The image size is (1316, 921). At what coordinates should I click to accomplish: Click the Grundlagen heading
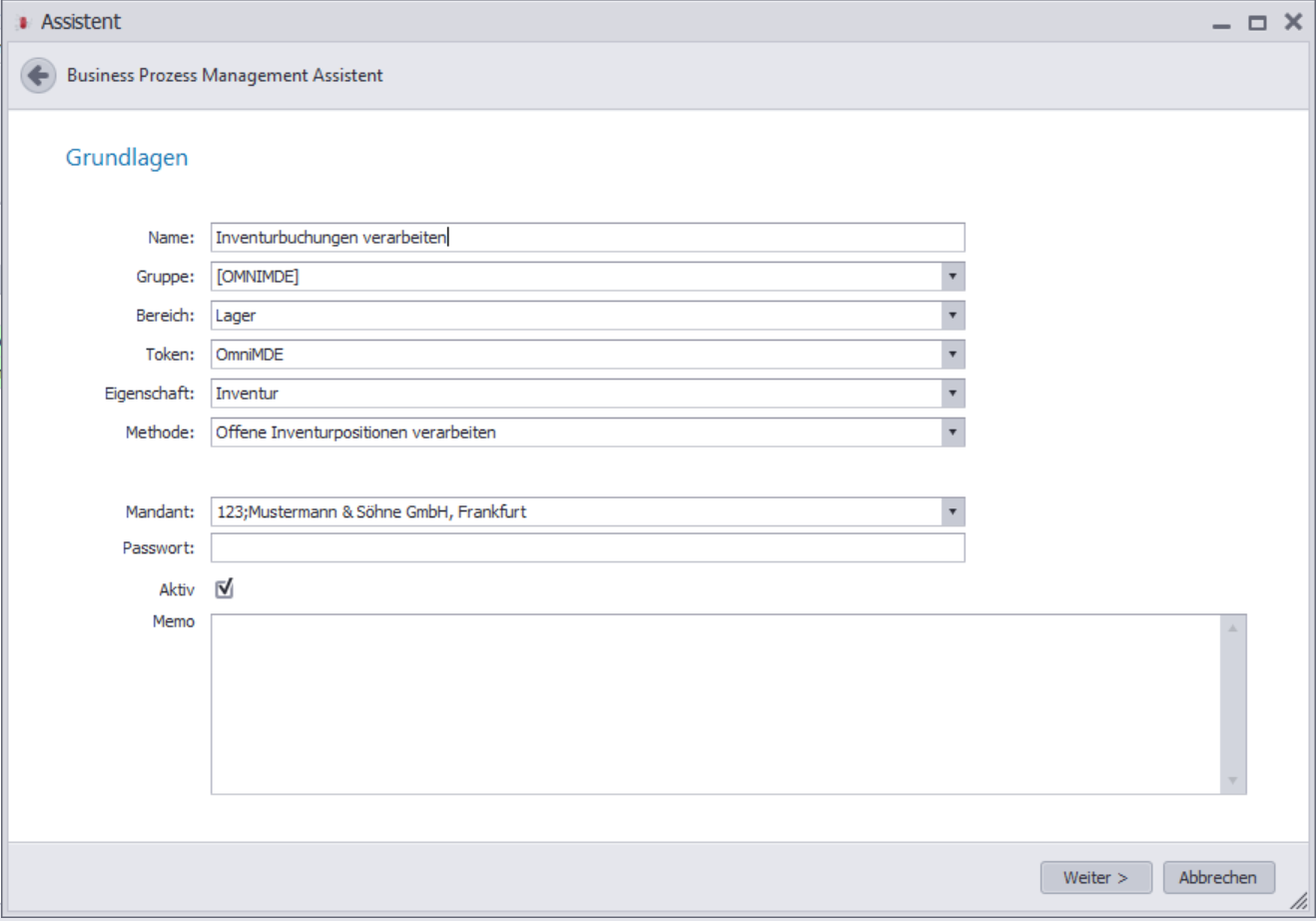click(x=127, y=158)
